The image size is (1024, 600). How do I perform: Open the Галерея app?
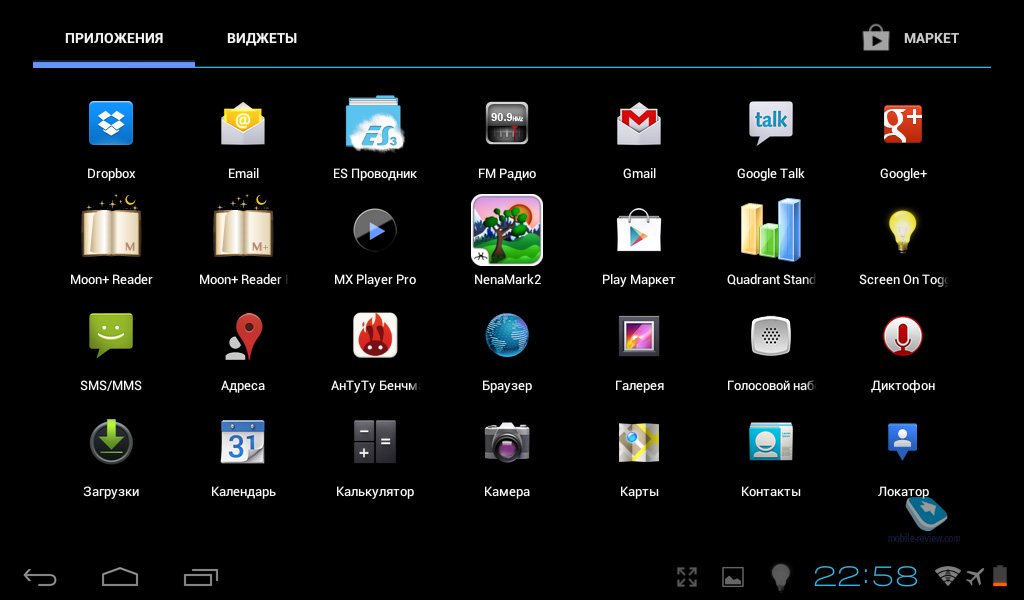[639, 336]
